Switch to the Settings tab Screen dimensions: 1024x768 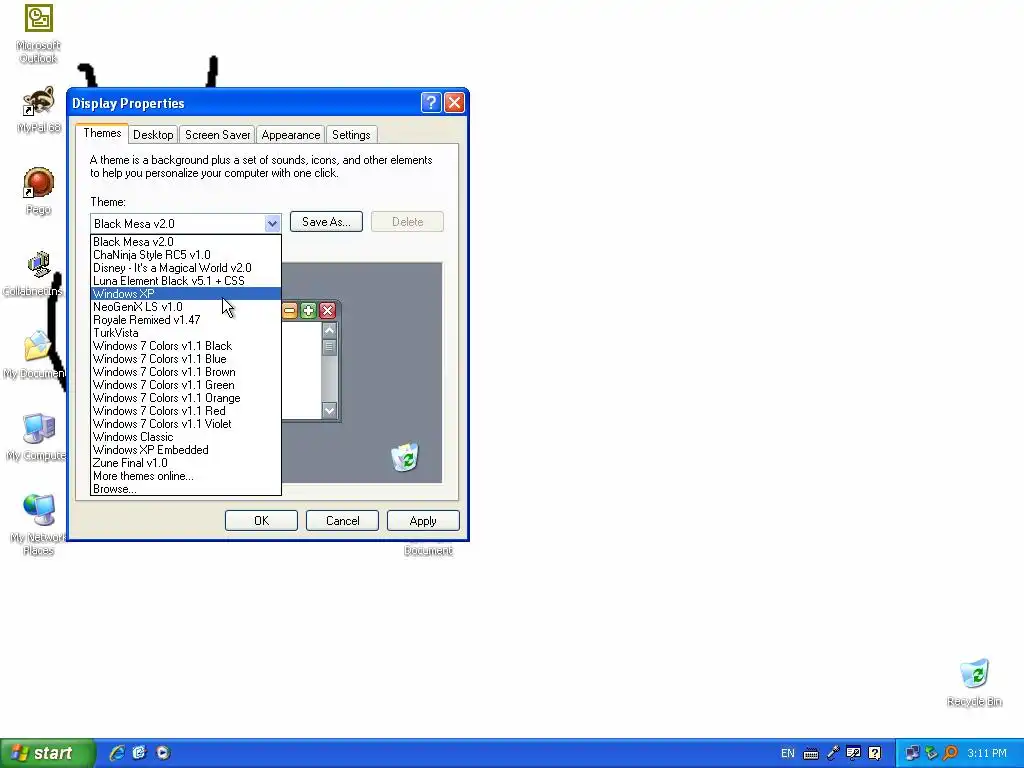coord(351,135)
